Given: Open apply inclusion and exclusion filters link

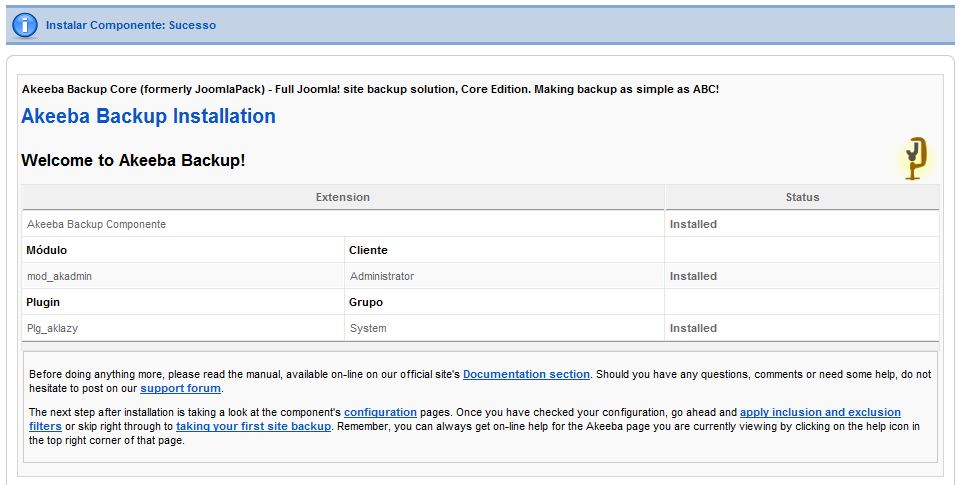Looking at the screenshot, I should pos(820,412).
